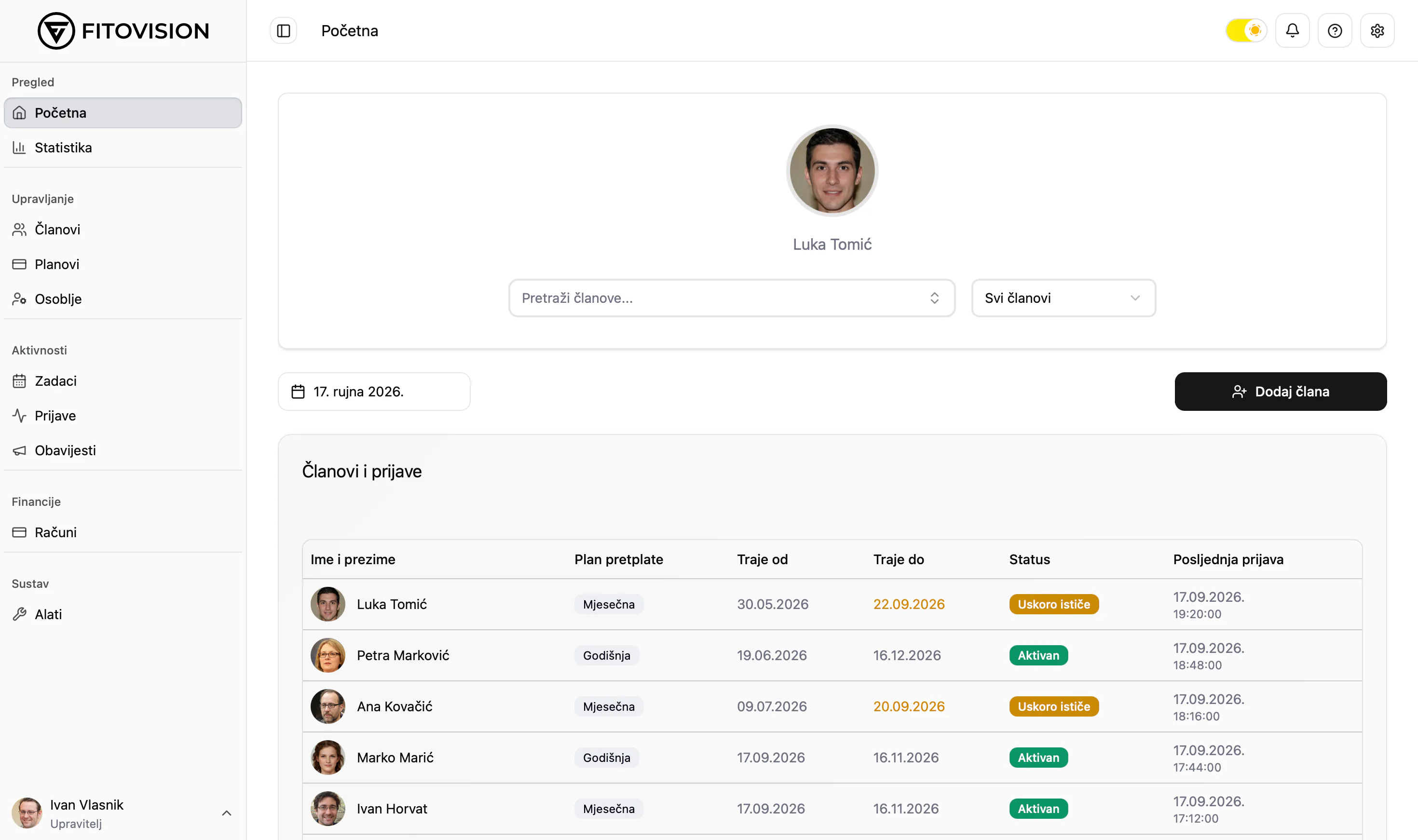The image size is (1418, 840).
Task: Expand Ivan Vlasnik user menu chevron
Action: (x=226, y=813)
